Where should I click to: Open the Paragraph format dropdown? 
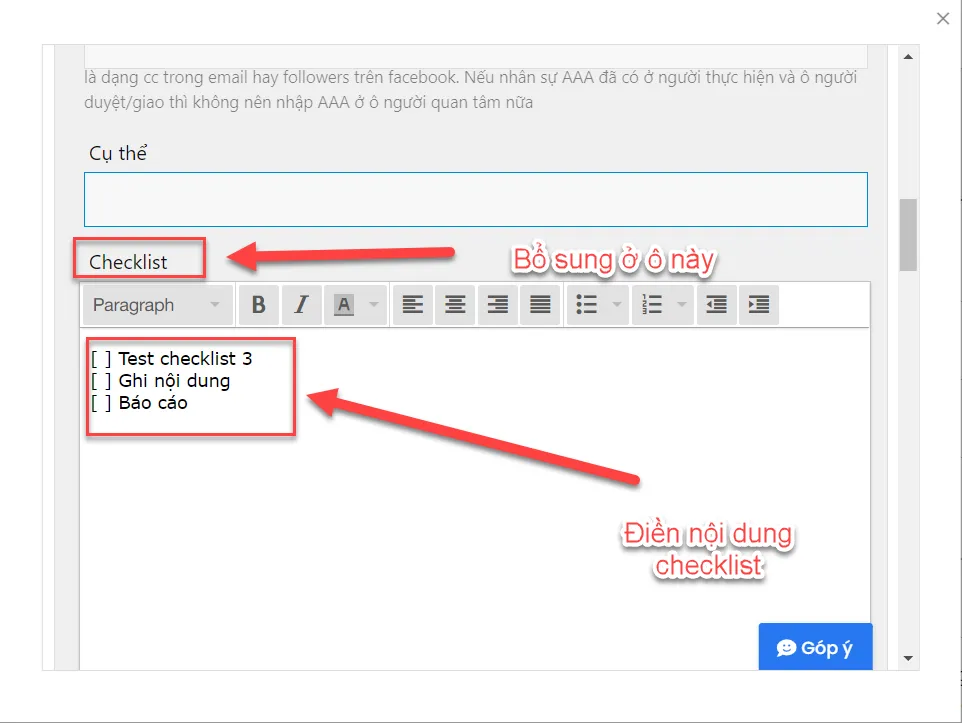(158, 304)
